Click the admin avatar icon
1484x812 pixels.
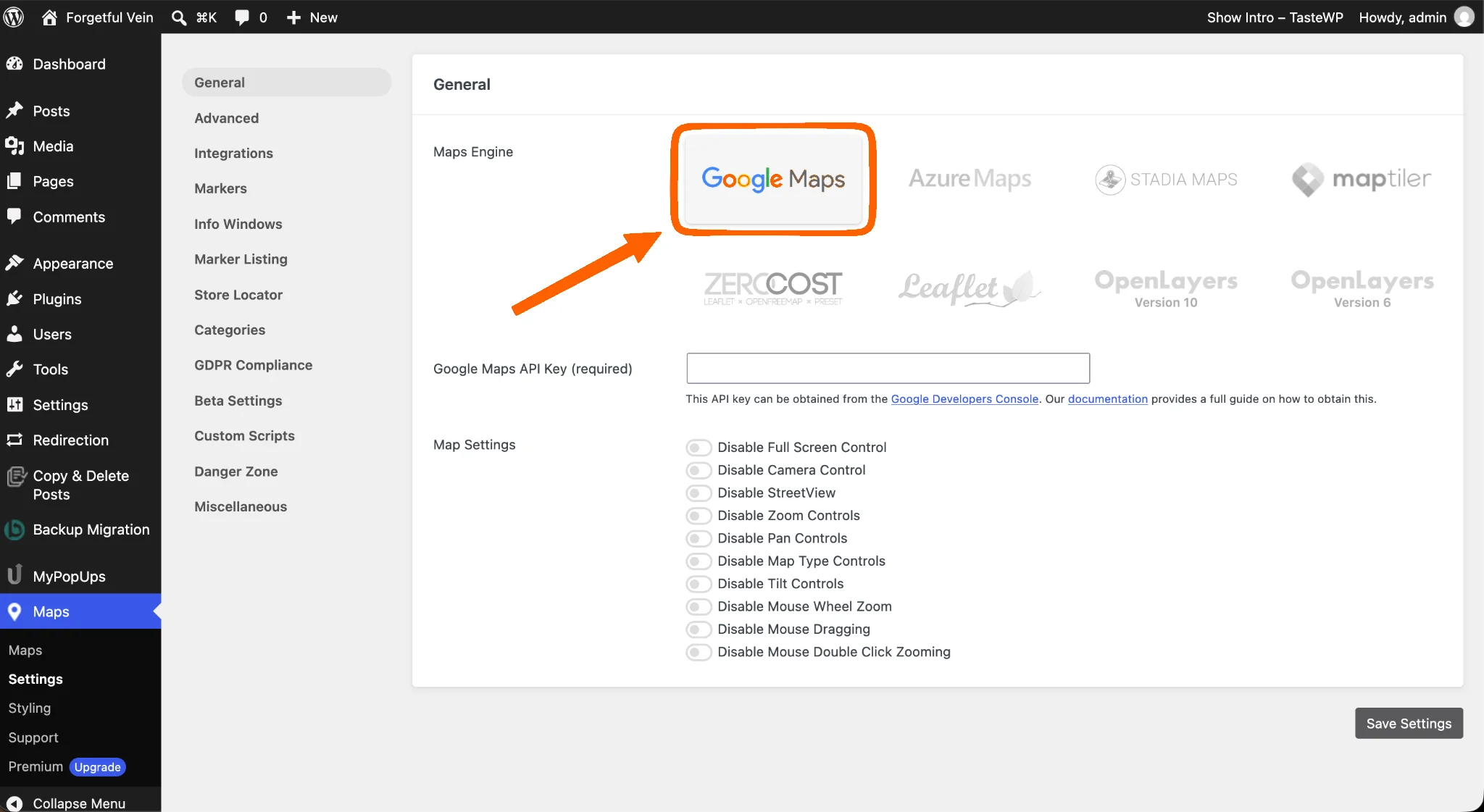coord(1464,17)
